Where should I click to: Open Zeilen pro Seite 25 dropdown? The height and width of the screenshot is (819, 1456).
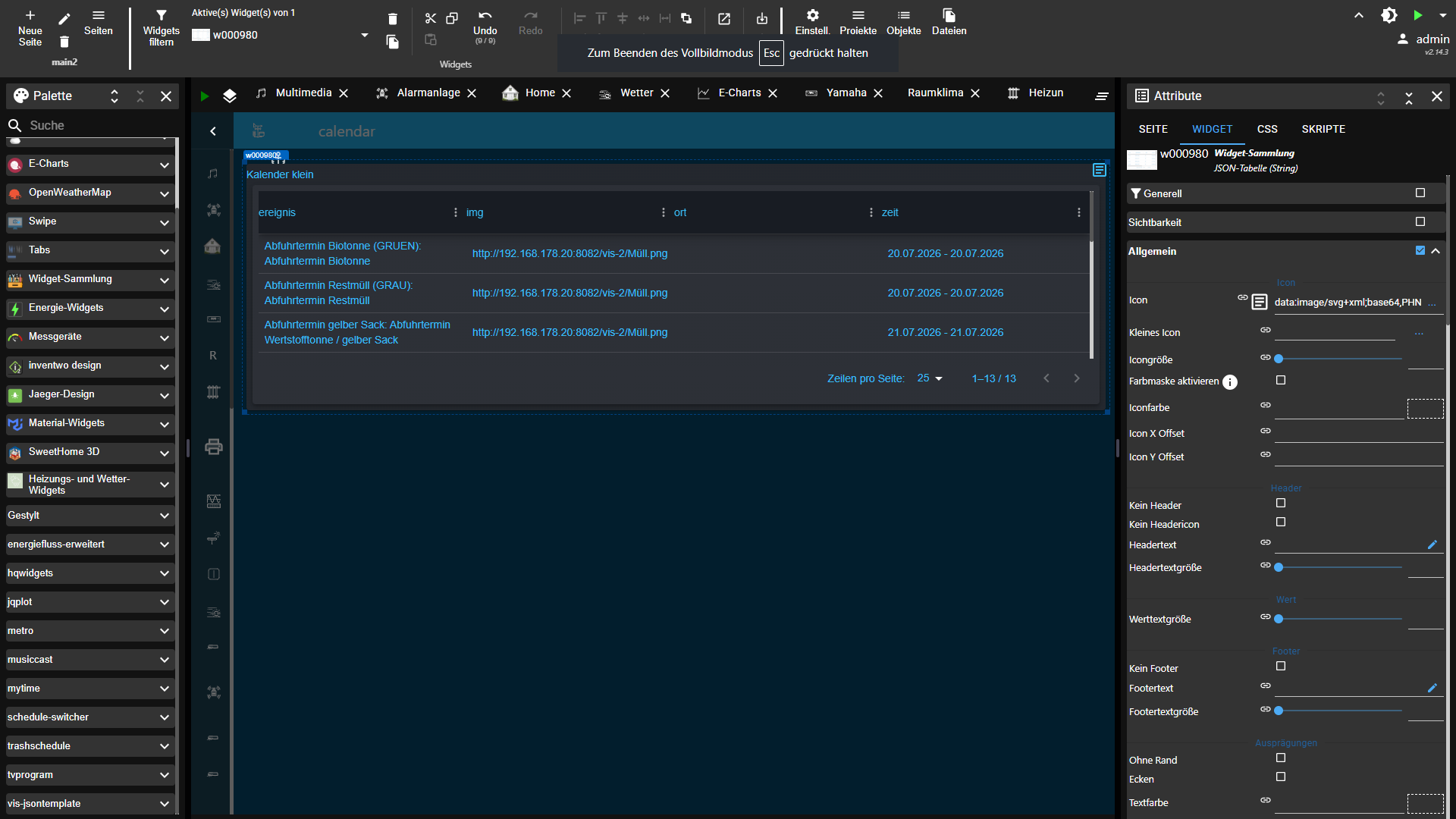(930, 378)
